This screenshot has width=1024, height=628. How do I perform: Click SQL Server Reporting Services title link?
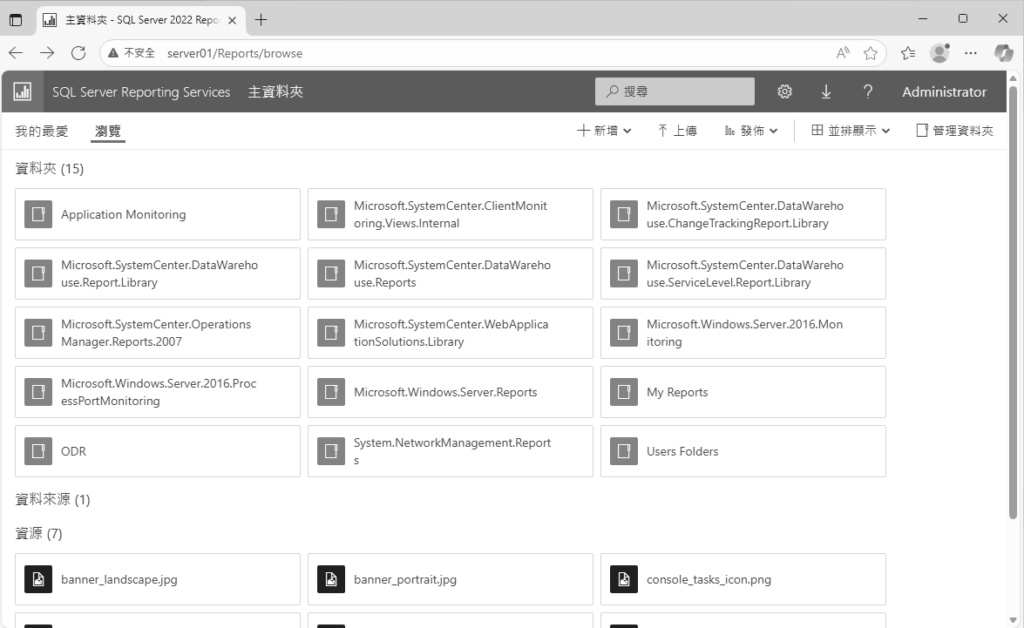coord(141,92)
